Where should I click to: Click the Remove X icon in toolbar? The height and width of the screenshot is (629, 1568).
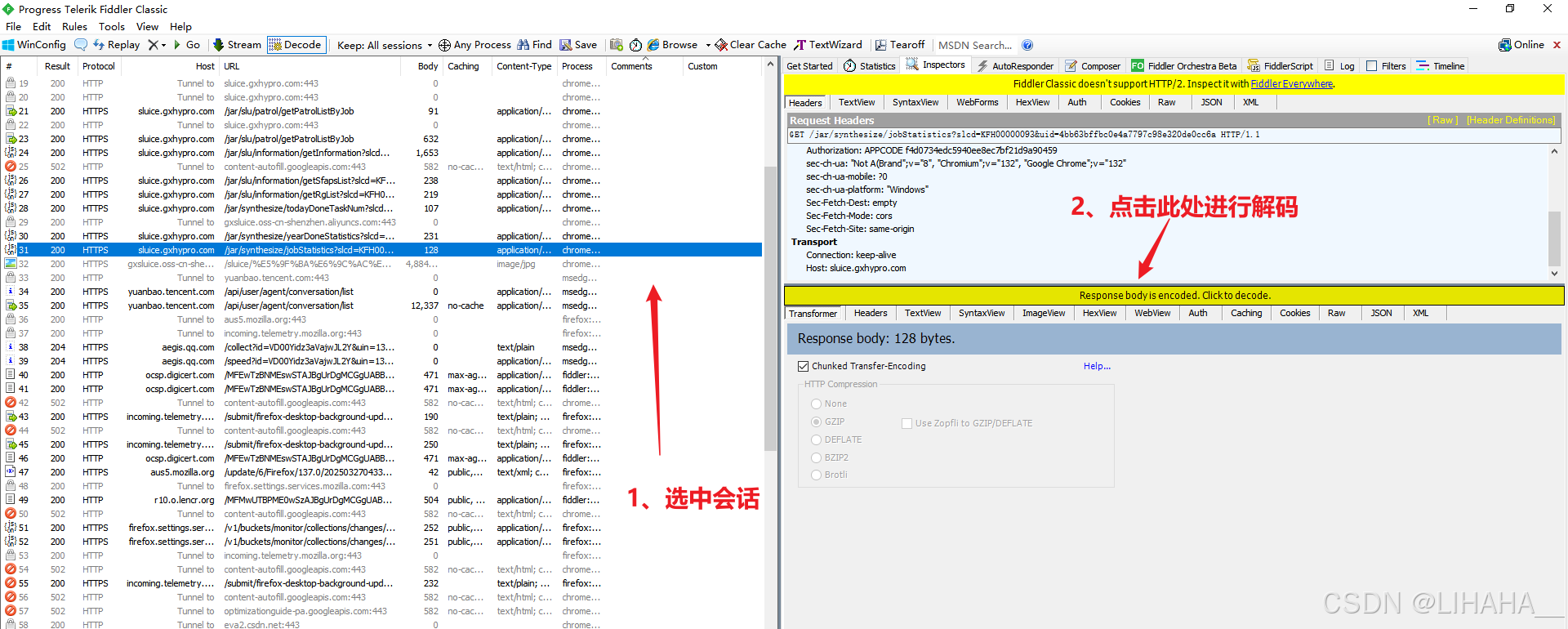pyautogui.click(x=153, y=45)
